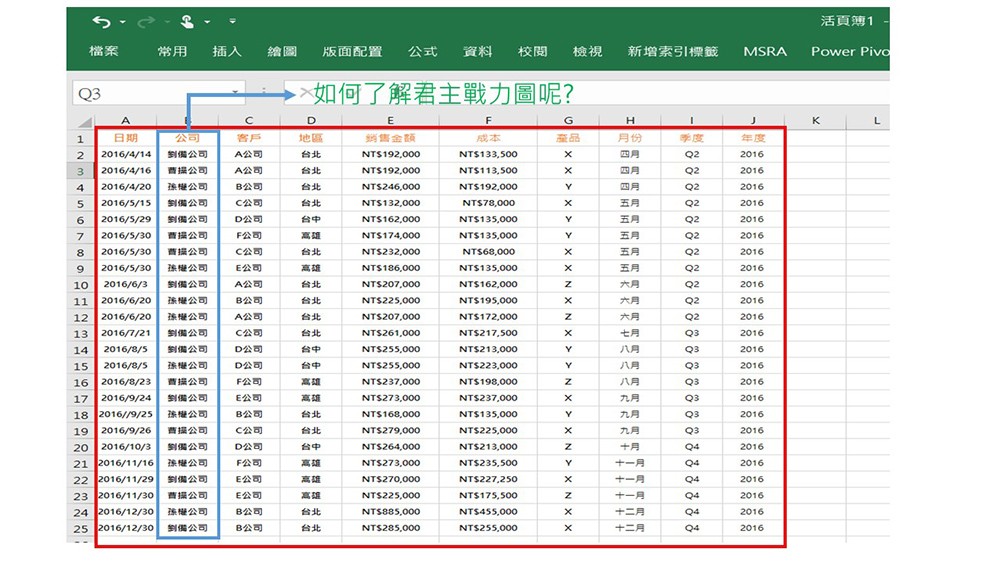Click date cell 2016/10/3
Viewport: 1000px width, 563px height.
pyautogui.click(x=126, y=447)
